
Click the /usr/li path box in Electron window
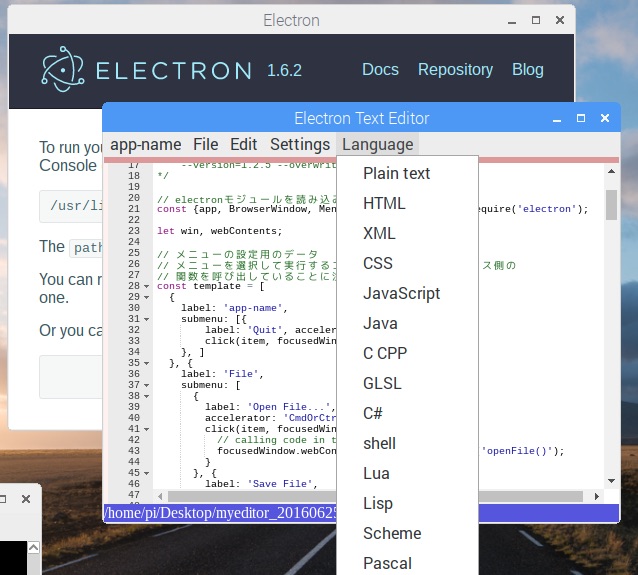click(x=71, y=206)
